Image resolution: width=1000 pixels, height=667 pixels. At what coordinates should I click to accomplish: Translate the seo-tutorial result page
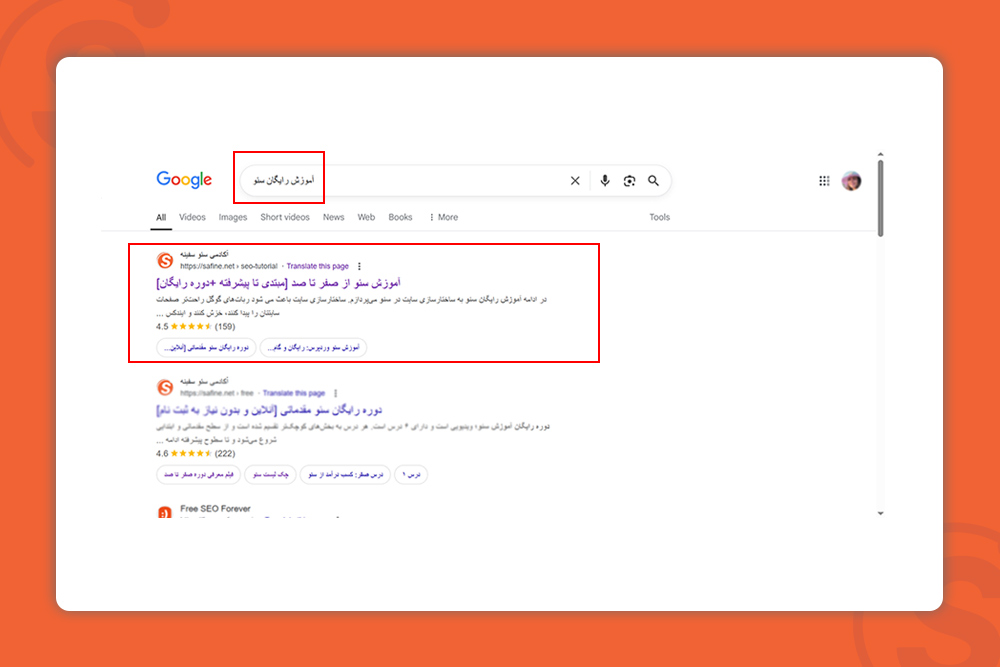(x=318, y=267)
